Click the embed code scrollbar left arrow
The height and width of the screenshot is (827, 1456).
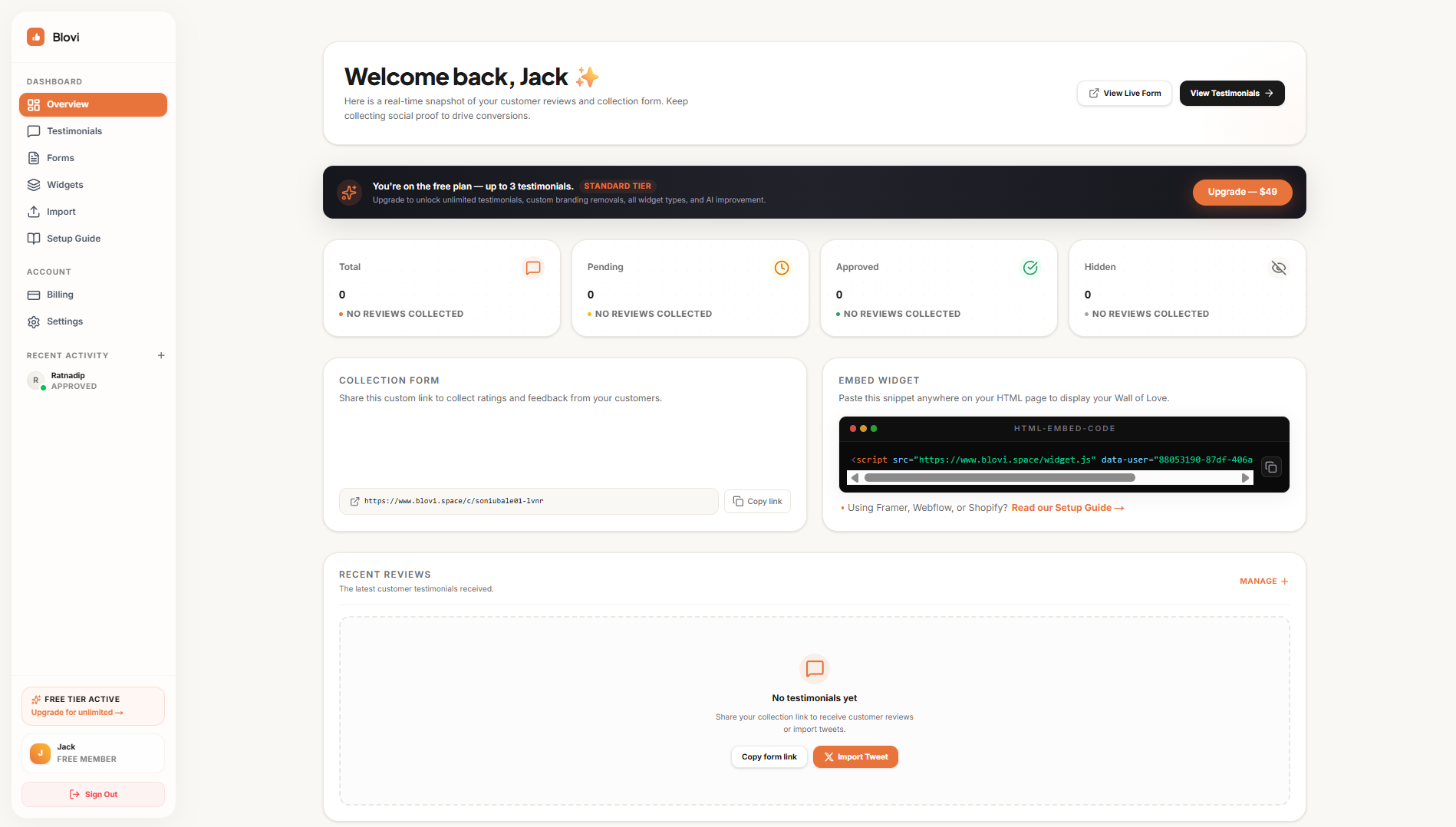tap(855, 478)
